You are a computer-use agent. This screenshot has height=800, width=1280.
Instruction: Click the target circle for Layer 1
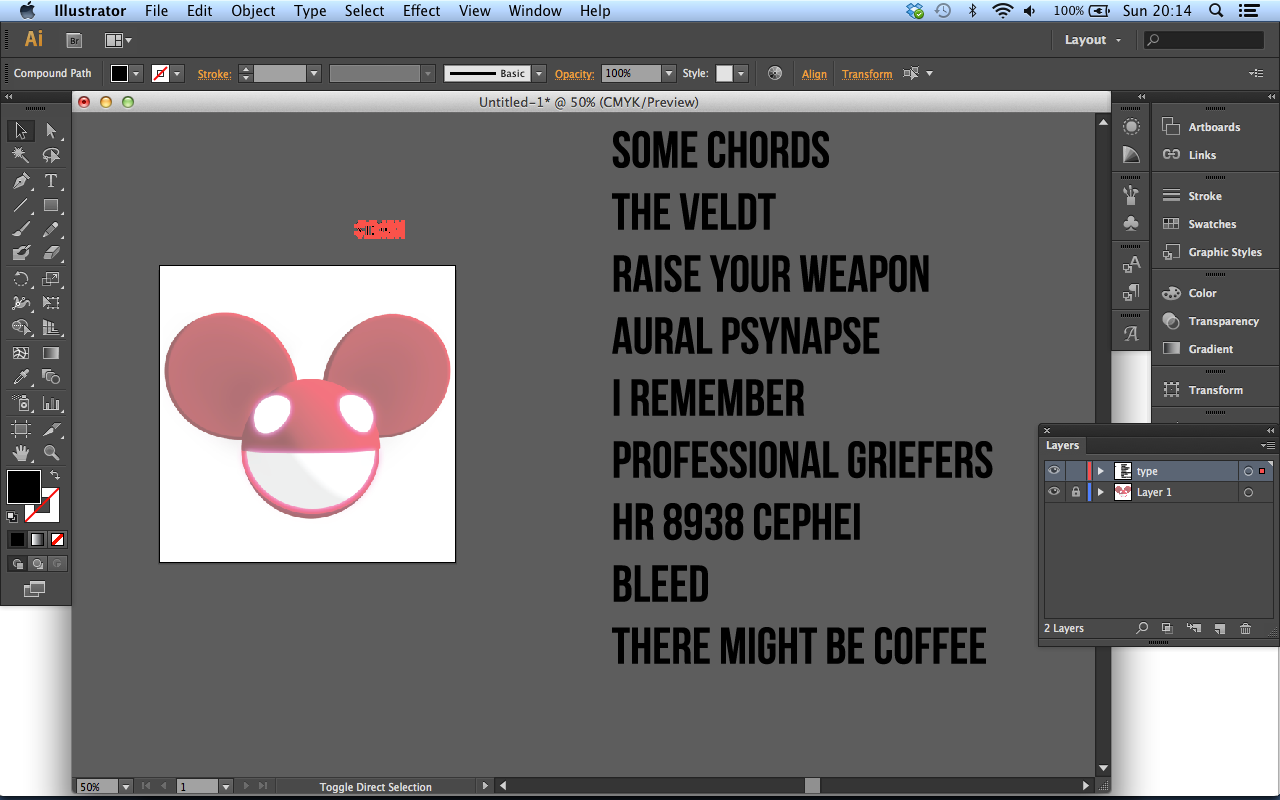tap(1248, 493)
